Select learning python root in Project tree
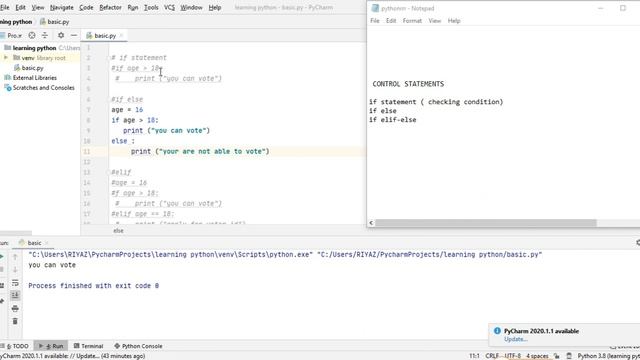The image size is (640, 360). pyautogui.click(x=34, y=48)
